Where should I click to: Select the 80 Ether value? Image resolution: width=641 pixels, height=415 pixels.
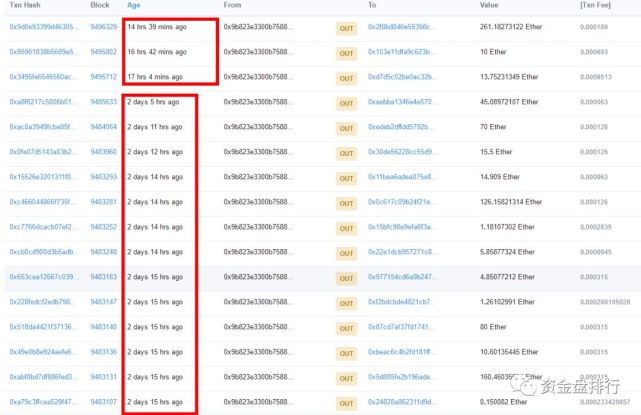coord(493,327)
